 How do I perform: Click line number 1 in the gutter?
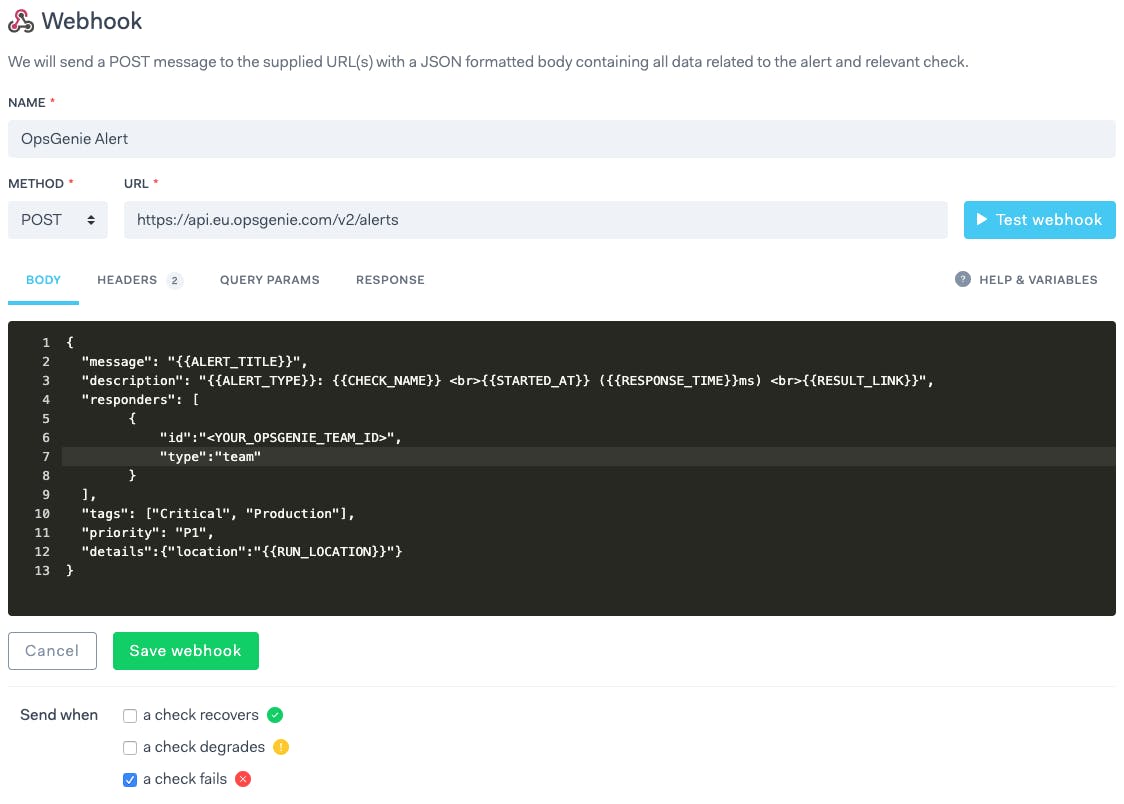[x=46, y=343]
